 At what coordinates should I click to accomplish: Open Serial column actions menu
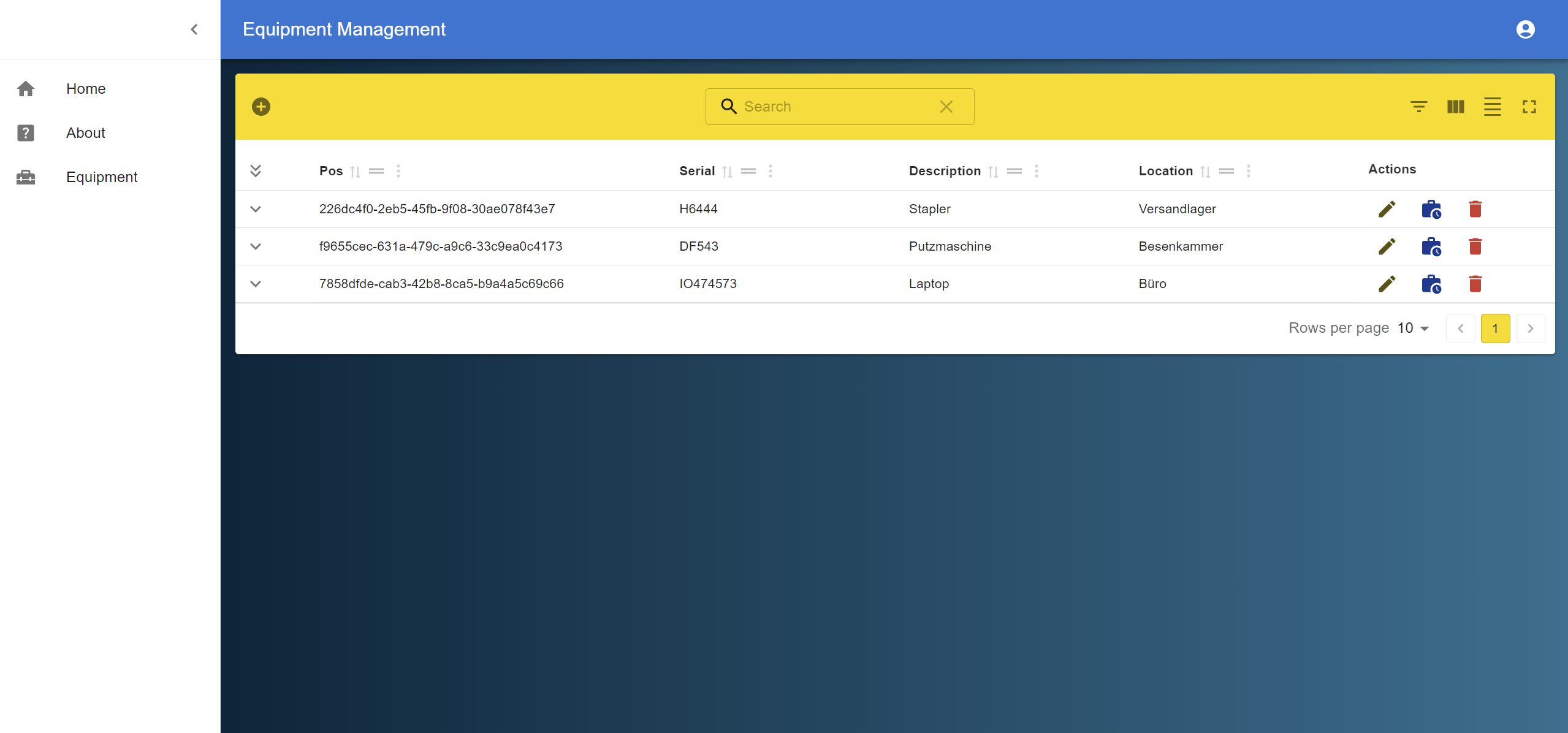point(771,171)
